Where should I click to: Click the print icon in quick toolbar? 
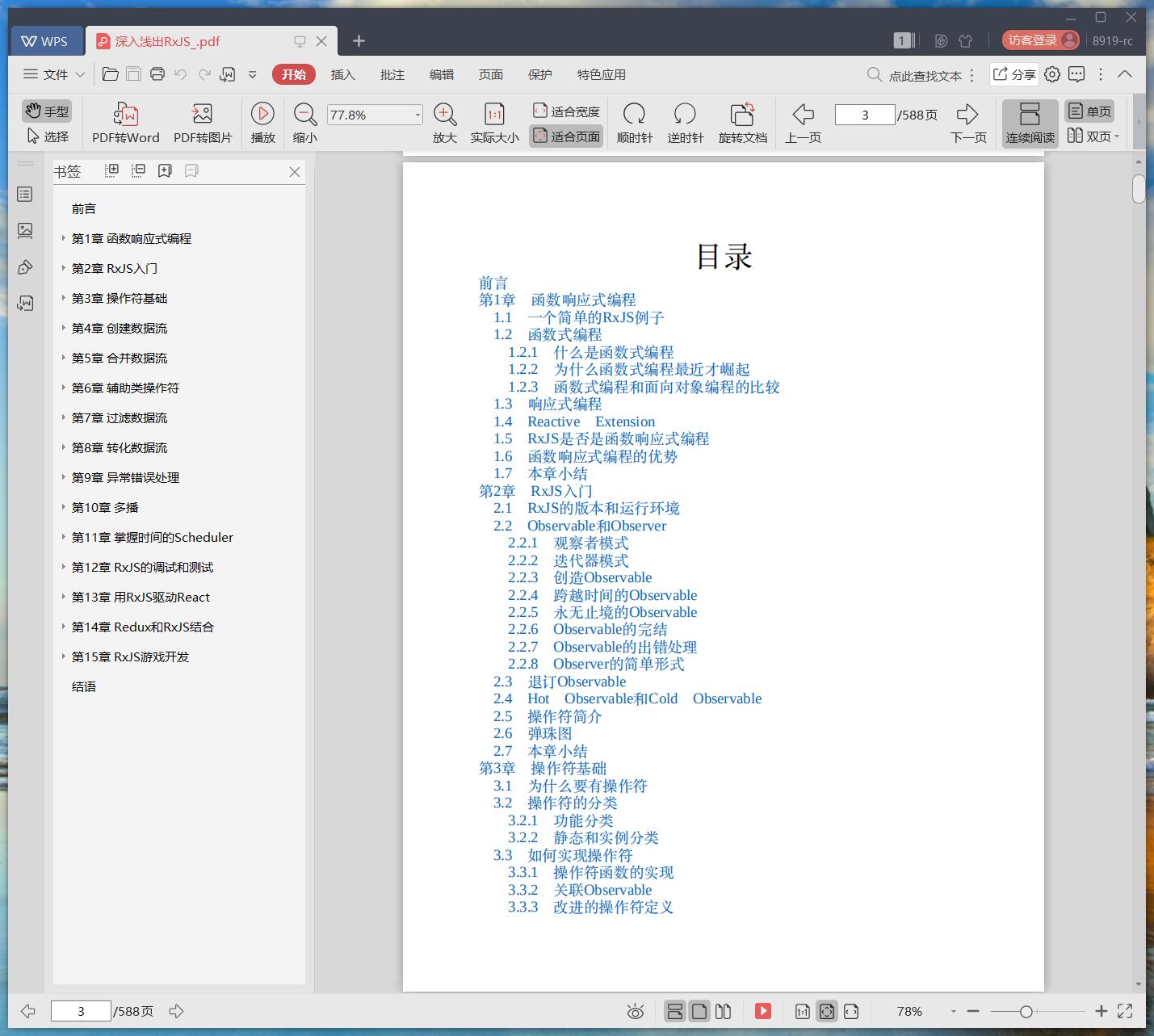pos(157,74)
